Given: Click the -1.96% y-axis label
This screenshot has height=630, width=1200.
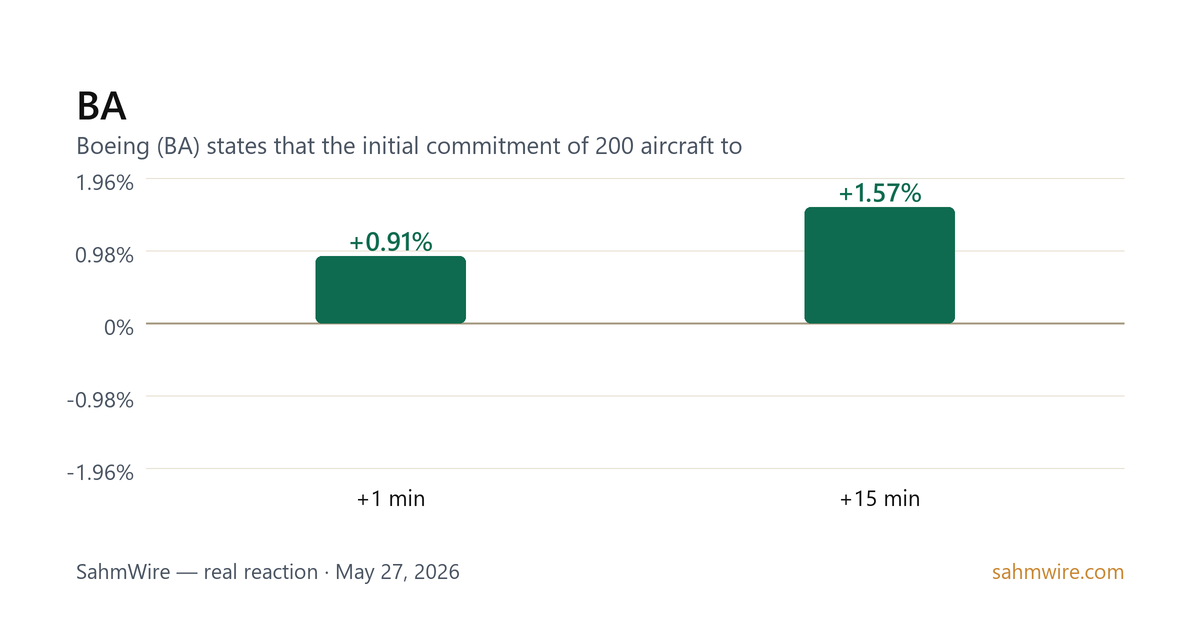Looking at the screenshot, I should (x=100, y=472).
